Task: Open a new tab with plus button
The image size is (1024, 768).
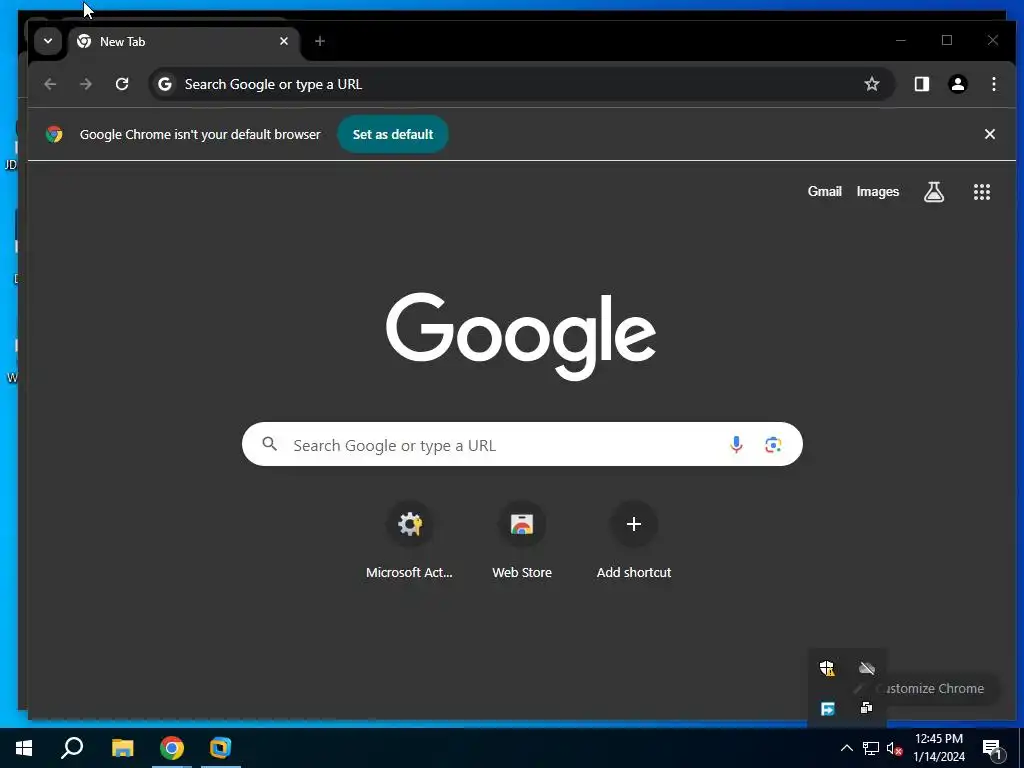Action: [319, 41]
